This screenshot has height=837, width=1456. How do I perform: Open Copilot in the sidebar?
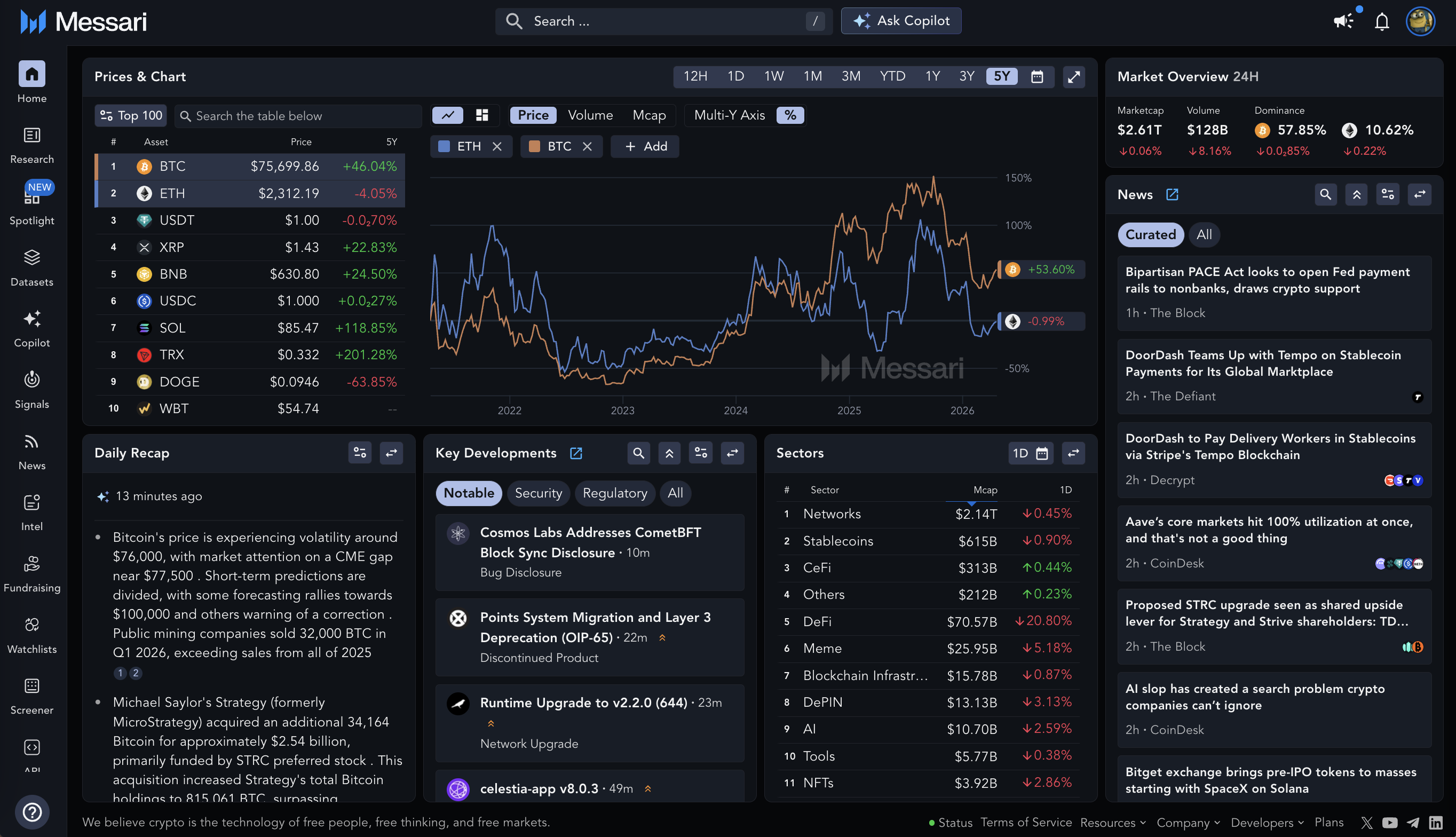[x=31, y=329]
